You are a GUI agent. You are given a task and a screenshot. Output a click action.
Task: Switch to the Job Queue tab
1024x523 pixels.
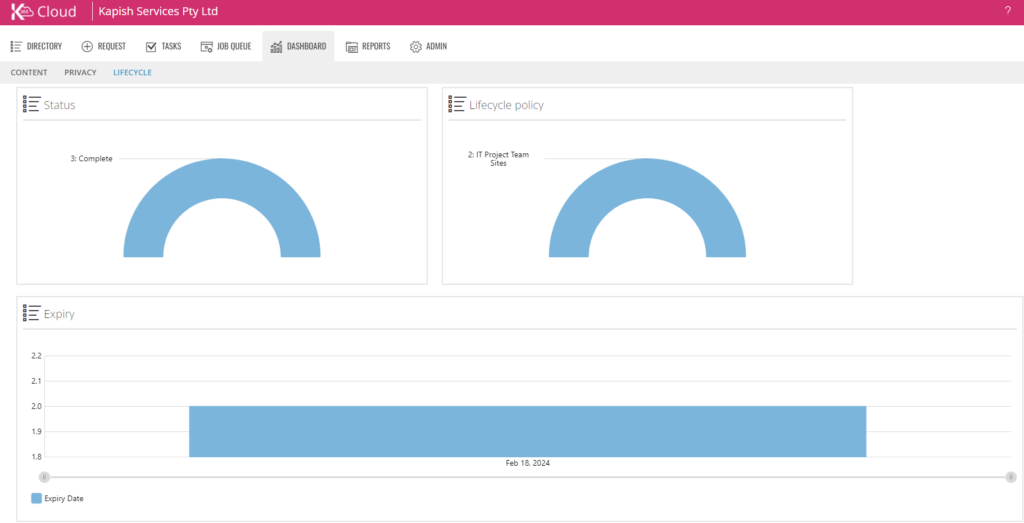(226, 46)
